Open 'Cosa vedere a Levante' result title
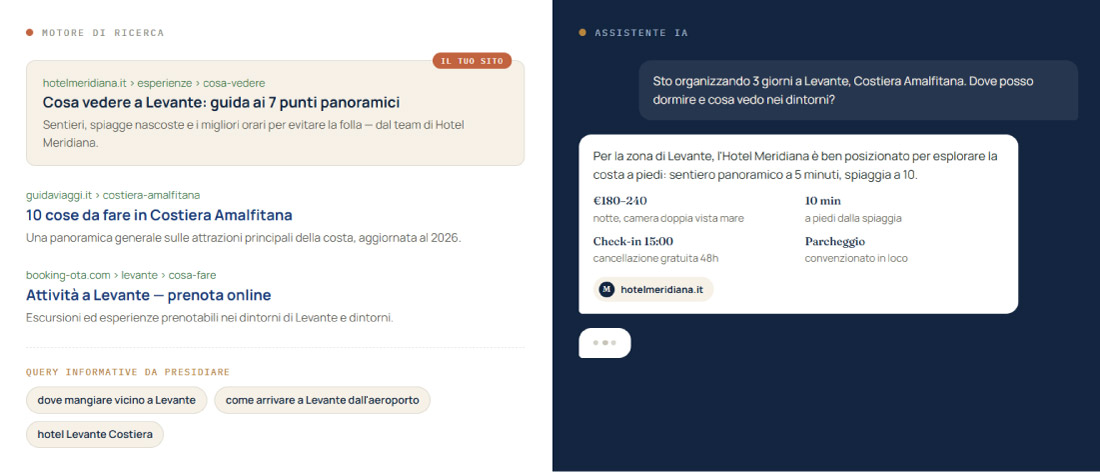 pos(221,102)
